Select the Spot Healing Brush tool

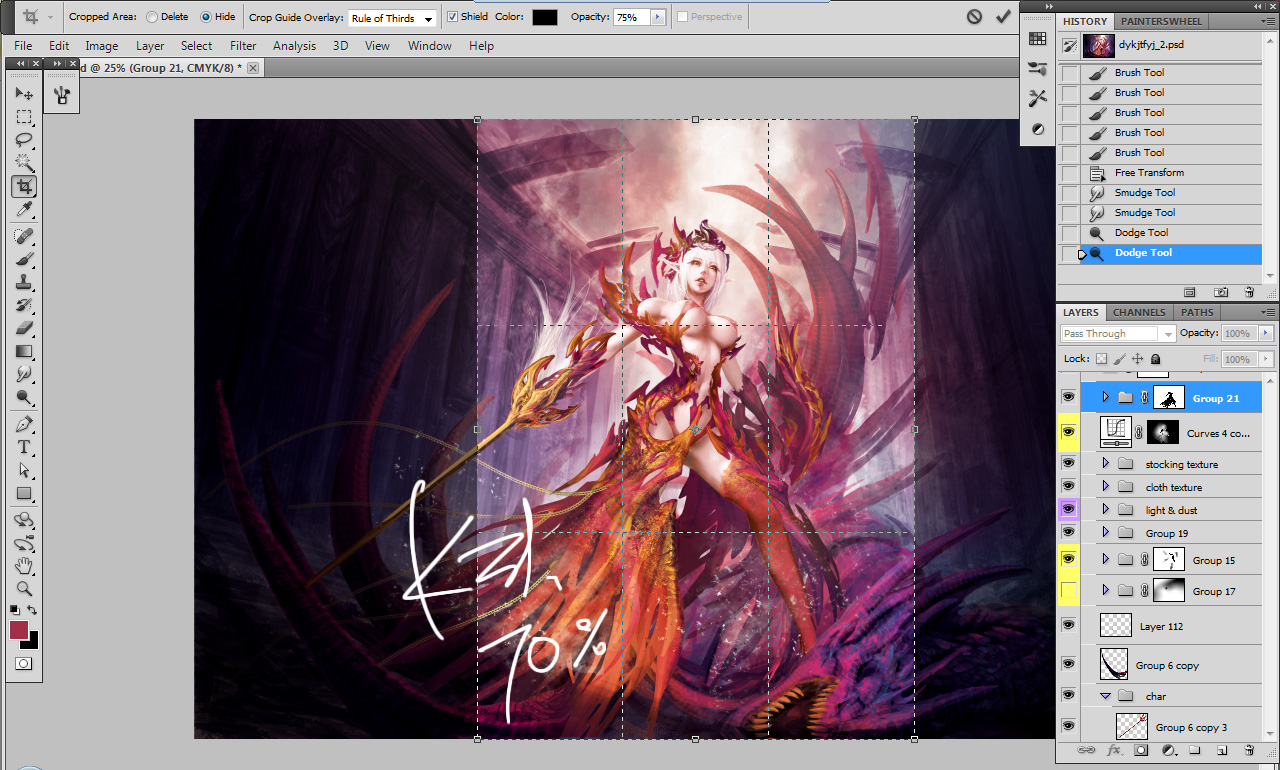24,236
